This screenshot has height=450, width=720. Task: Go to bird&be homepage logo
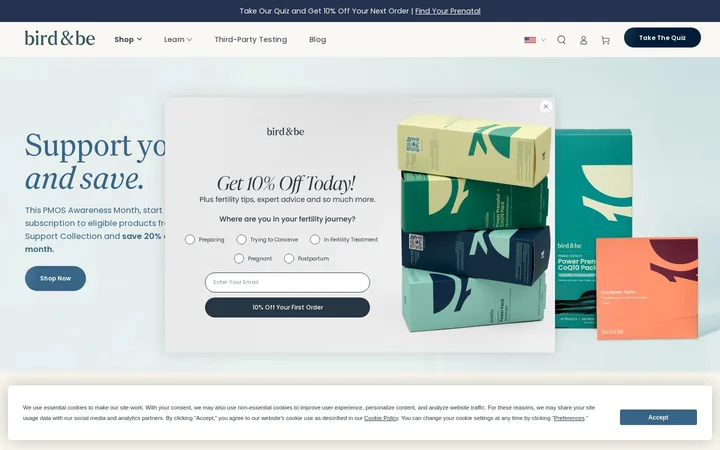pyautogui.click(x=60, y=38)
